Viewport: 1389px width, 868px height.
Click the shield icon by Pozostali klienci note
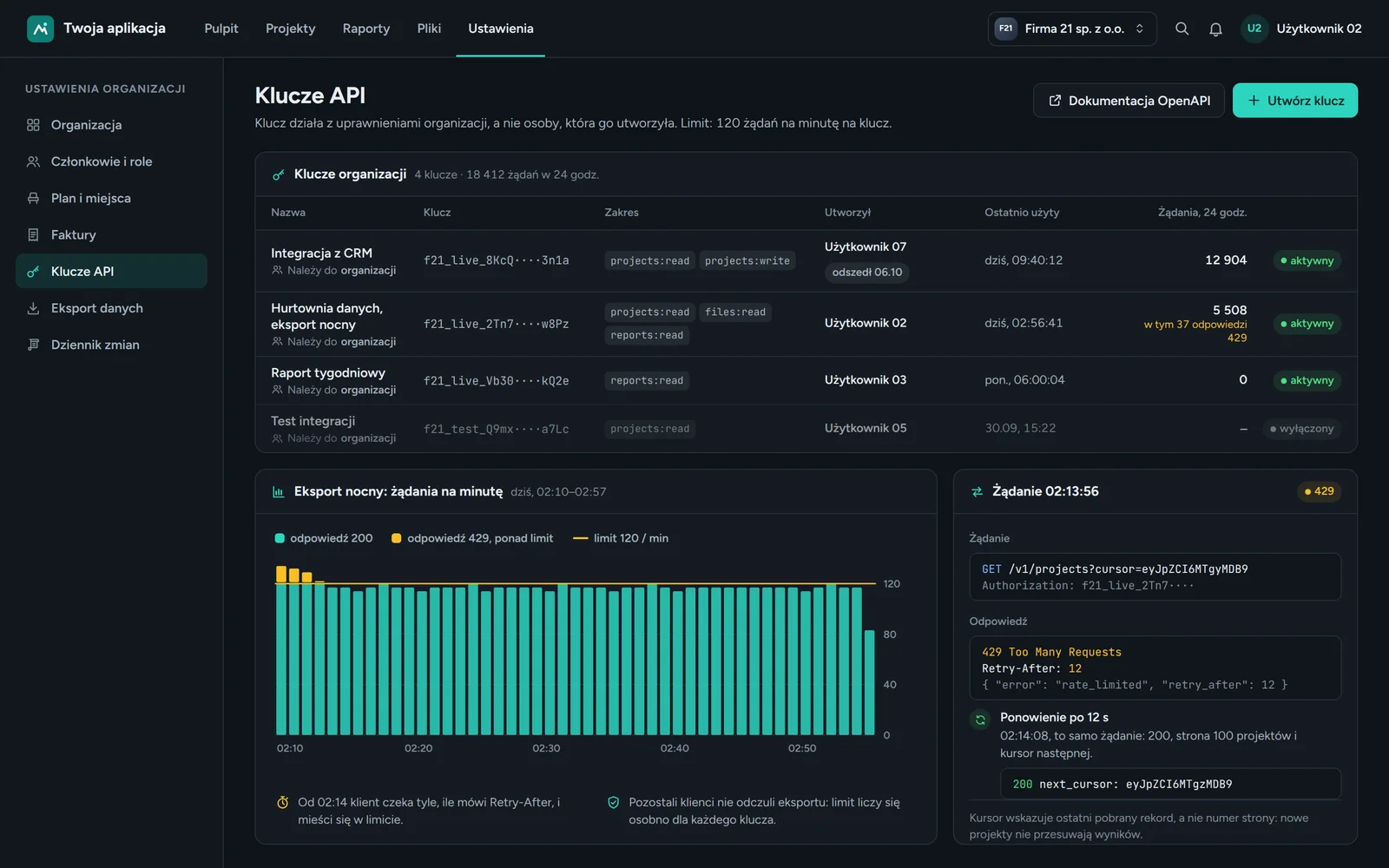pos(614,803)
